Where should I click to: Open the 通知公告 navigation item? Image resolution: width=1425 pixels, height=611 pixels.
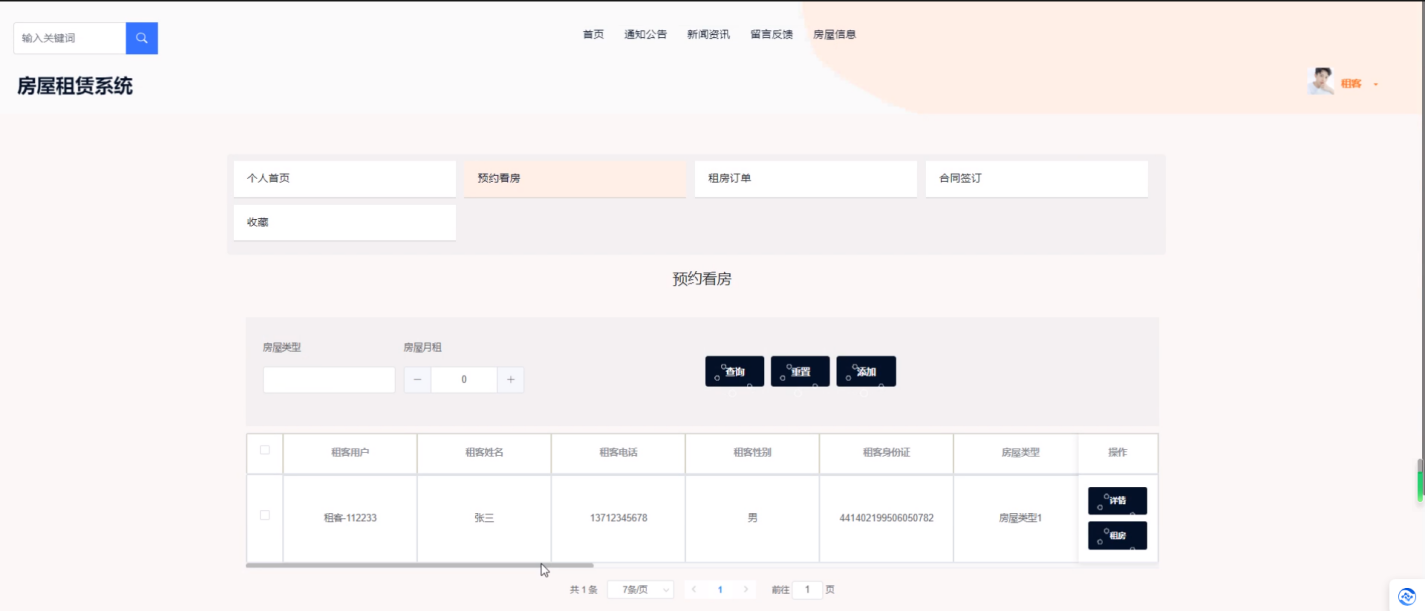(x=646, y=34)
